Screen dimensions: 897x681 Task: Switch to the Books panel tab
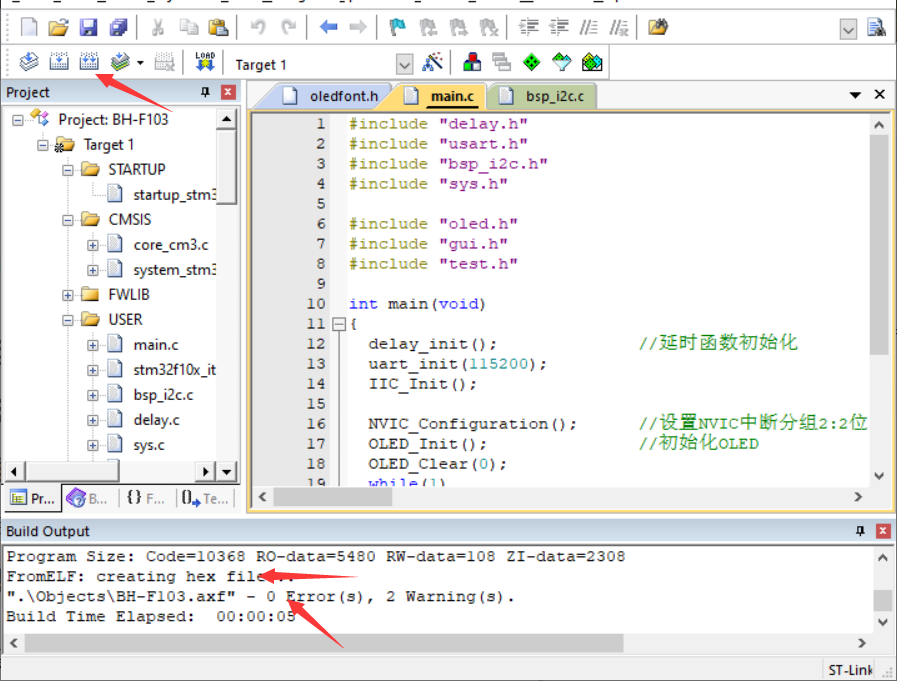[x=88, y=498]
